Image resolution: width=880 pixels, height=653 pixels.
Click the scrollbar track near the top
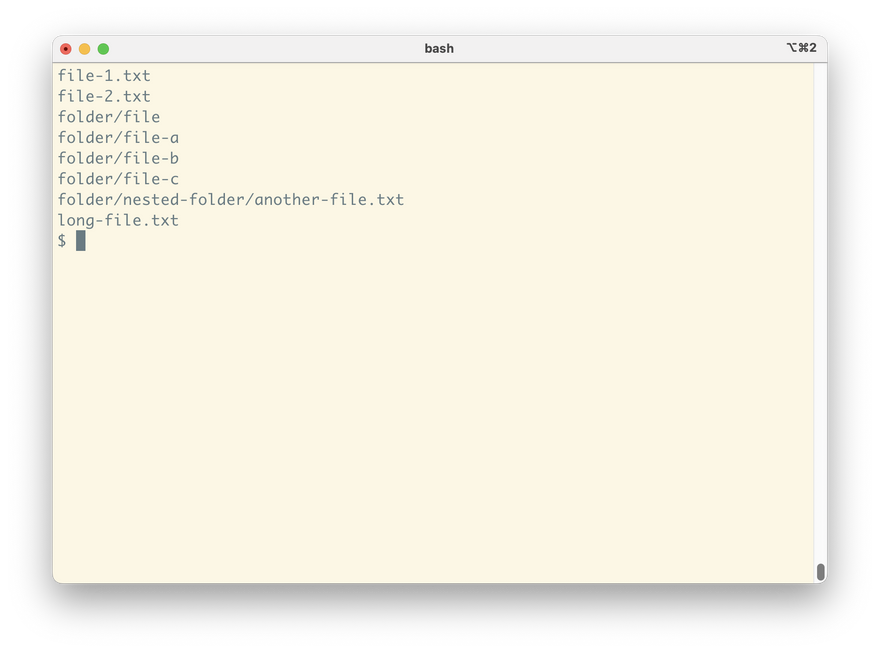[x=821, y=112]
